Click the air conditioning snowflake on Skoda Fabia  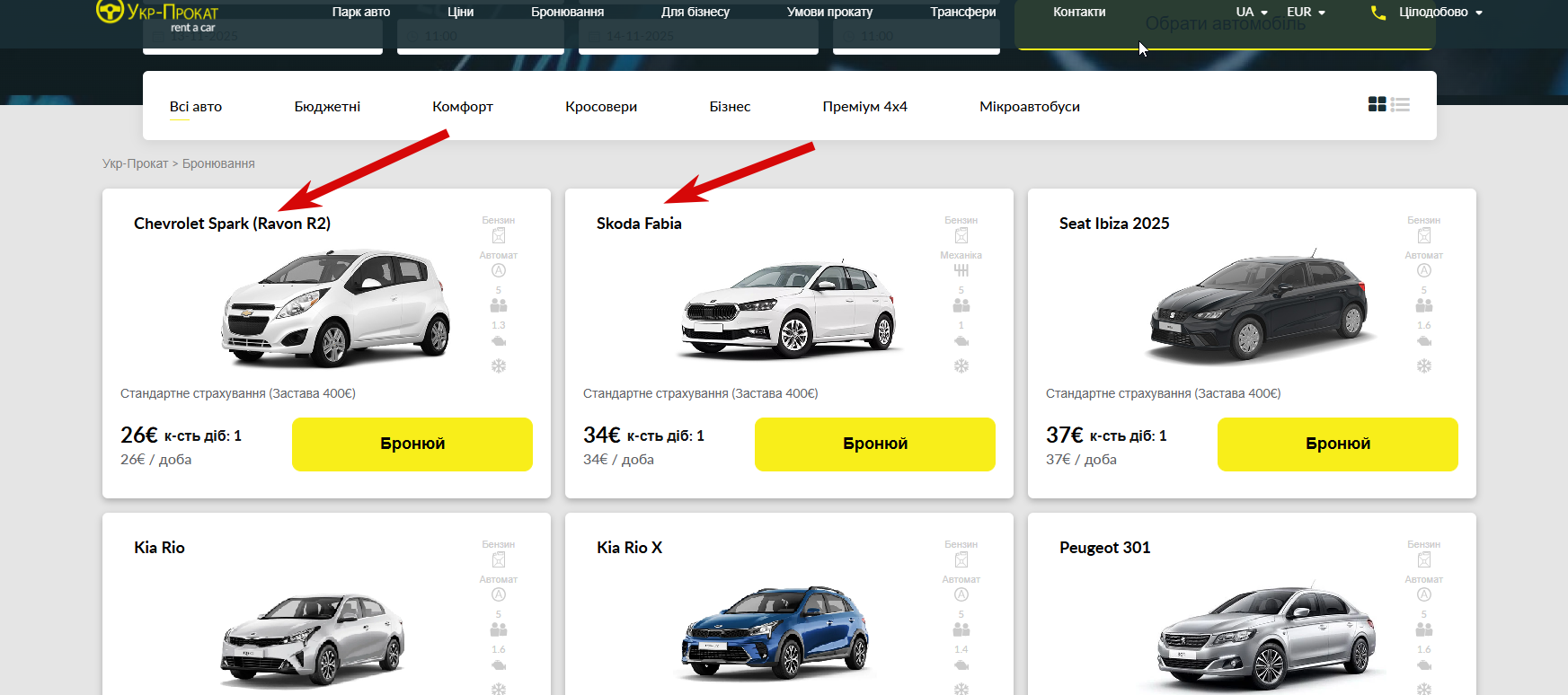pyautogui.click(x=961, y=365)
